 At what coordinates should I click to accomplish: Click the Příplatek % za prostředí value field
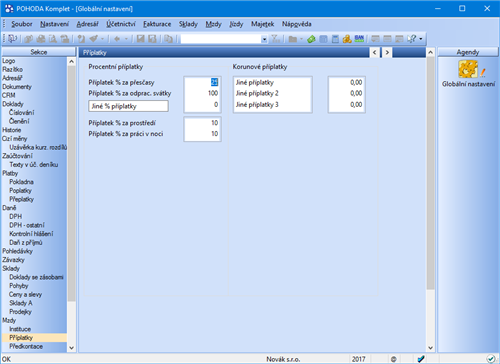tap(202, 123)
